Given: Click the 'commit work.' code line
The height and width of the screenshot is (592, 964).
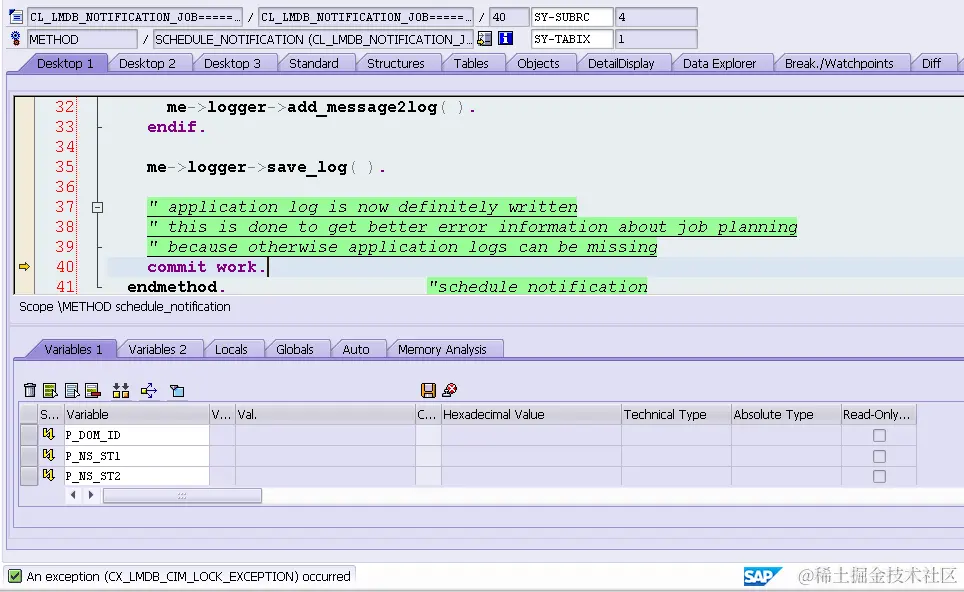Looking at the screenshot, I should [x=207, y=267].
